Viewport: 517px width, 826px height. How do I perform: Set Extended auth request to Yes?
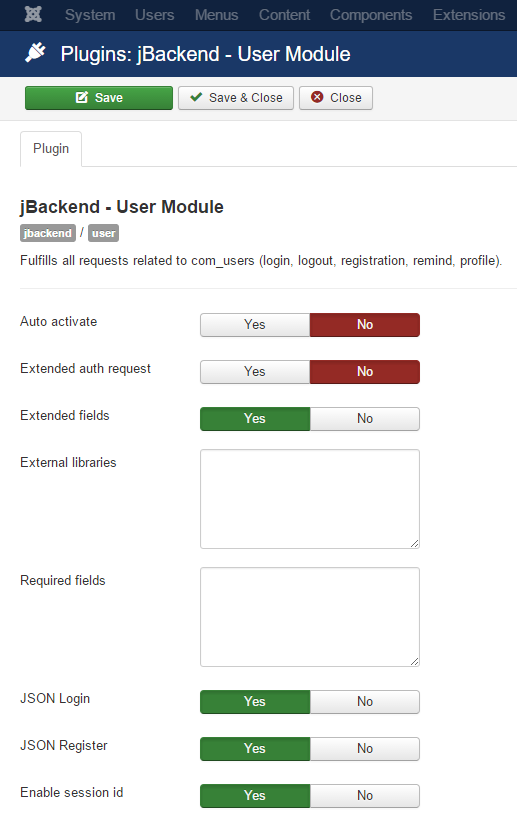255,371
